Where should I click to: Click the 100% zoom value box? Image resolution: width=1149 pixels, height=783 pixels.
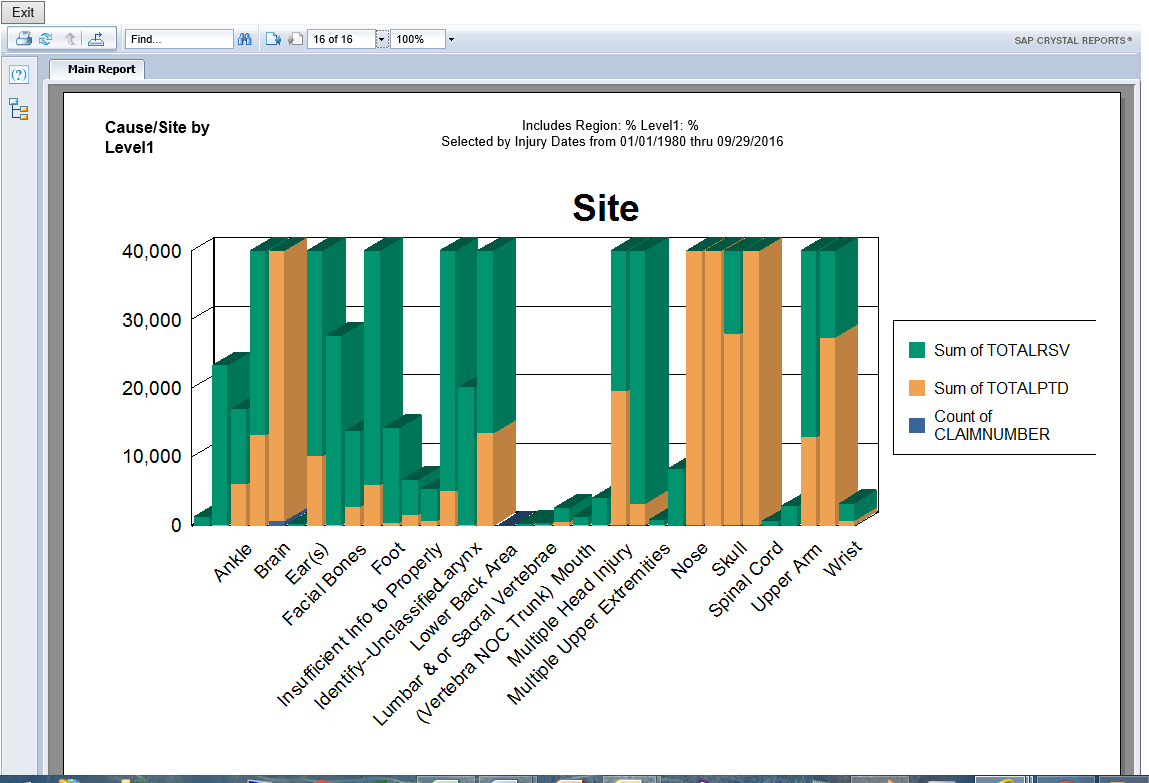tap(416, 39)
